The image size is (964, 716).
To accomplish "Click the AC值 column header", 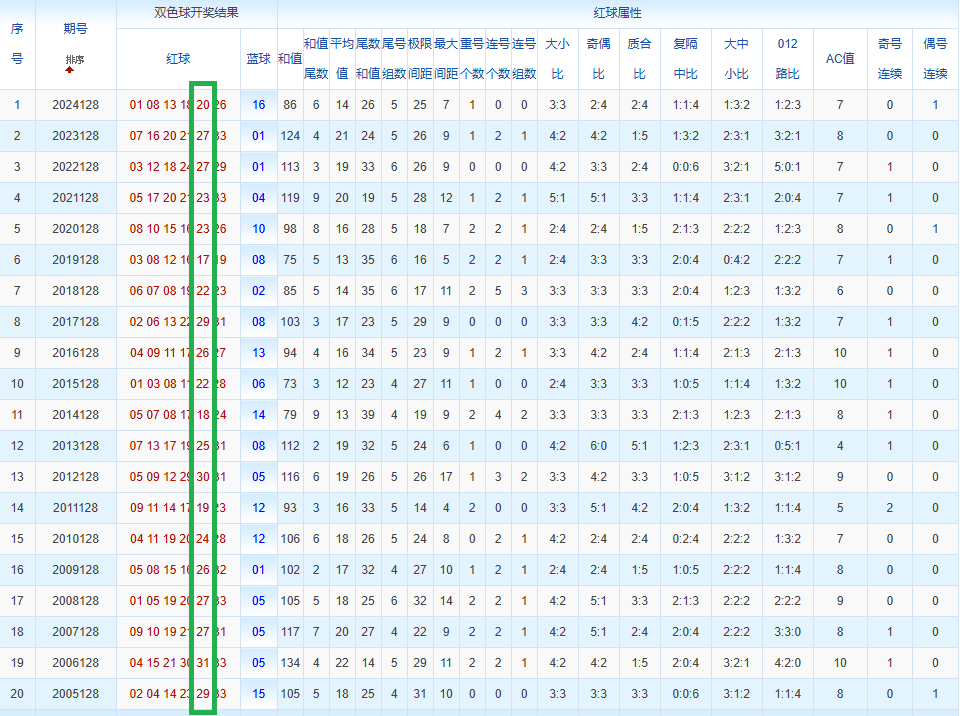I will point(840,59).
